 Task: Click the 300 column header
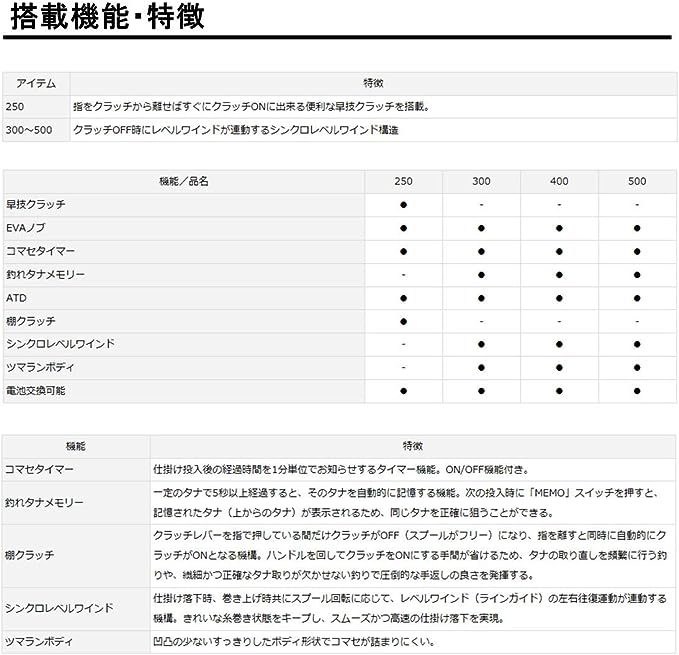tap(481, 181)
